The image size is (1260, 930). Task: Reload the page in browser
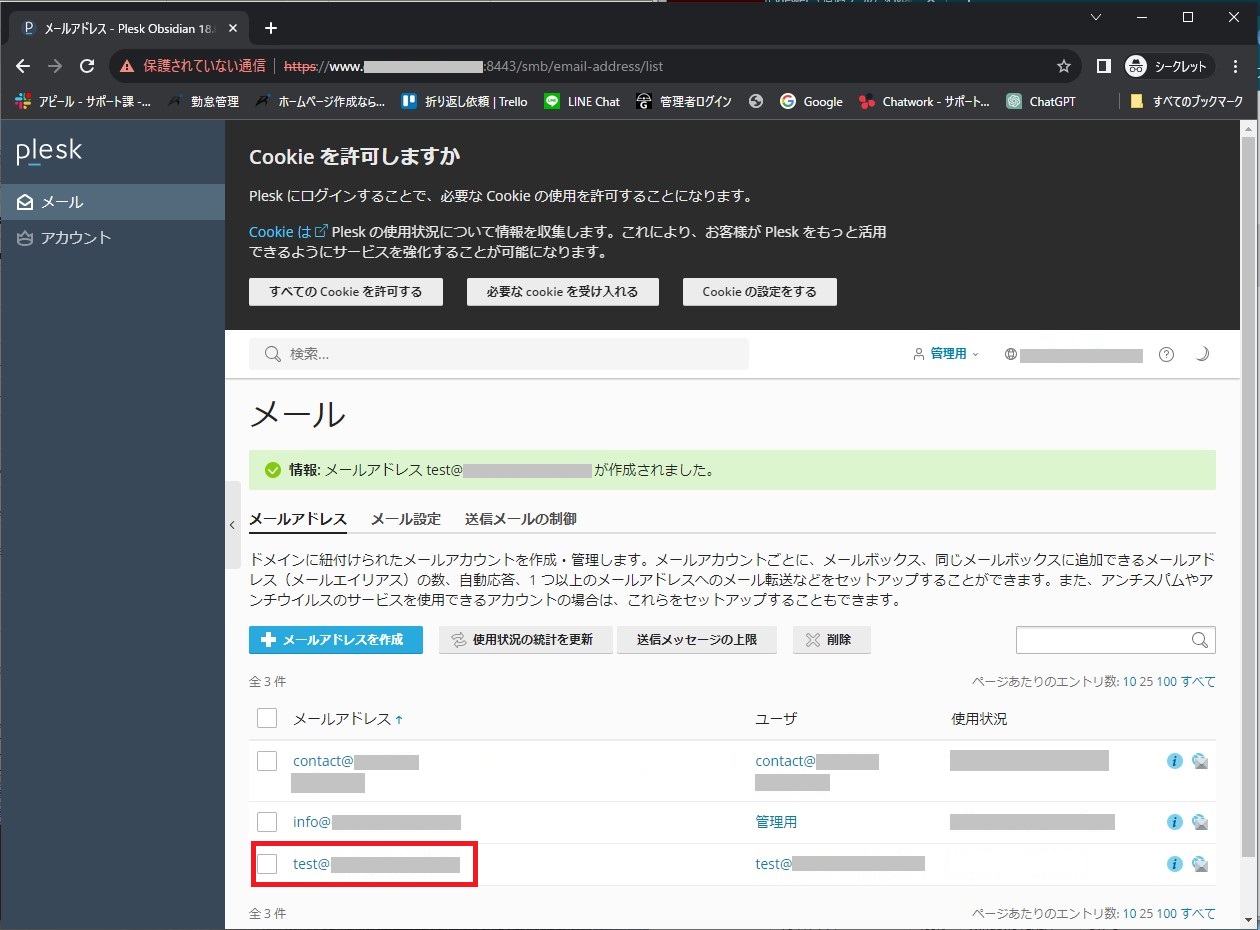click(87, 66)
